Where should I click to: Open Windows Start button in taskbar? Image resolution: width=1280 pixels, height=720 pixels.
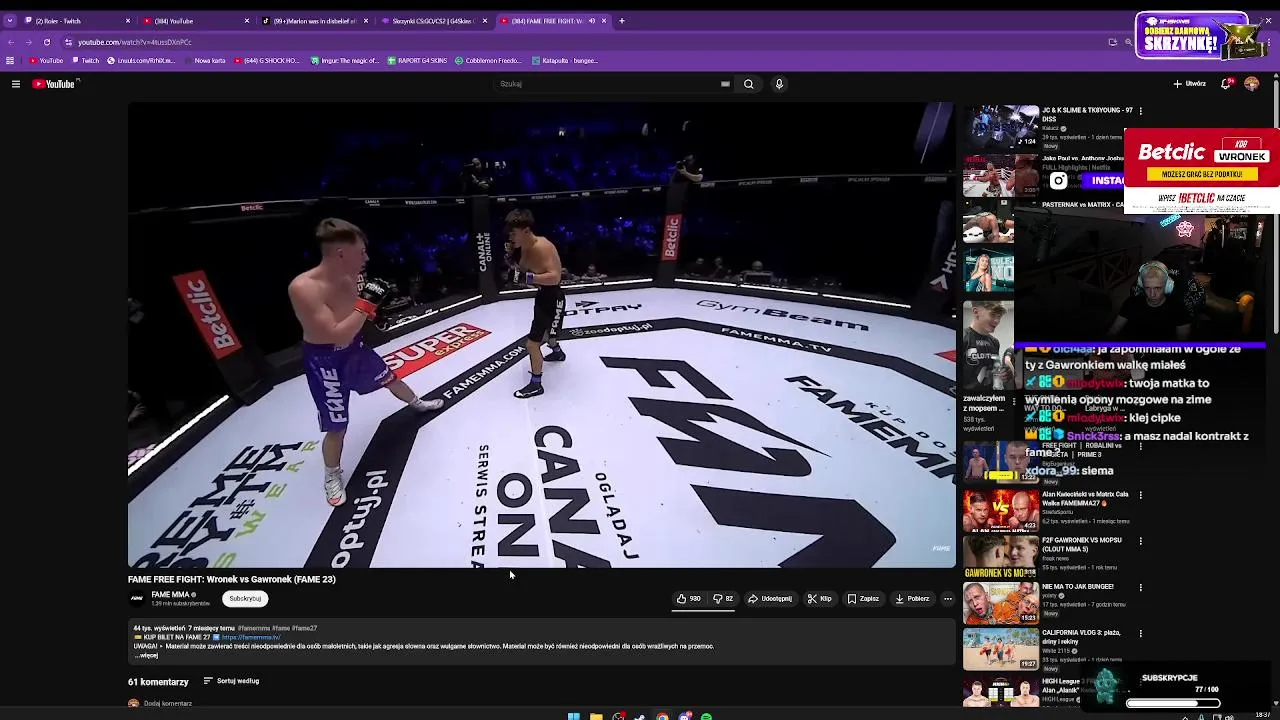(x=573, y=716)
